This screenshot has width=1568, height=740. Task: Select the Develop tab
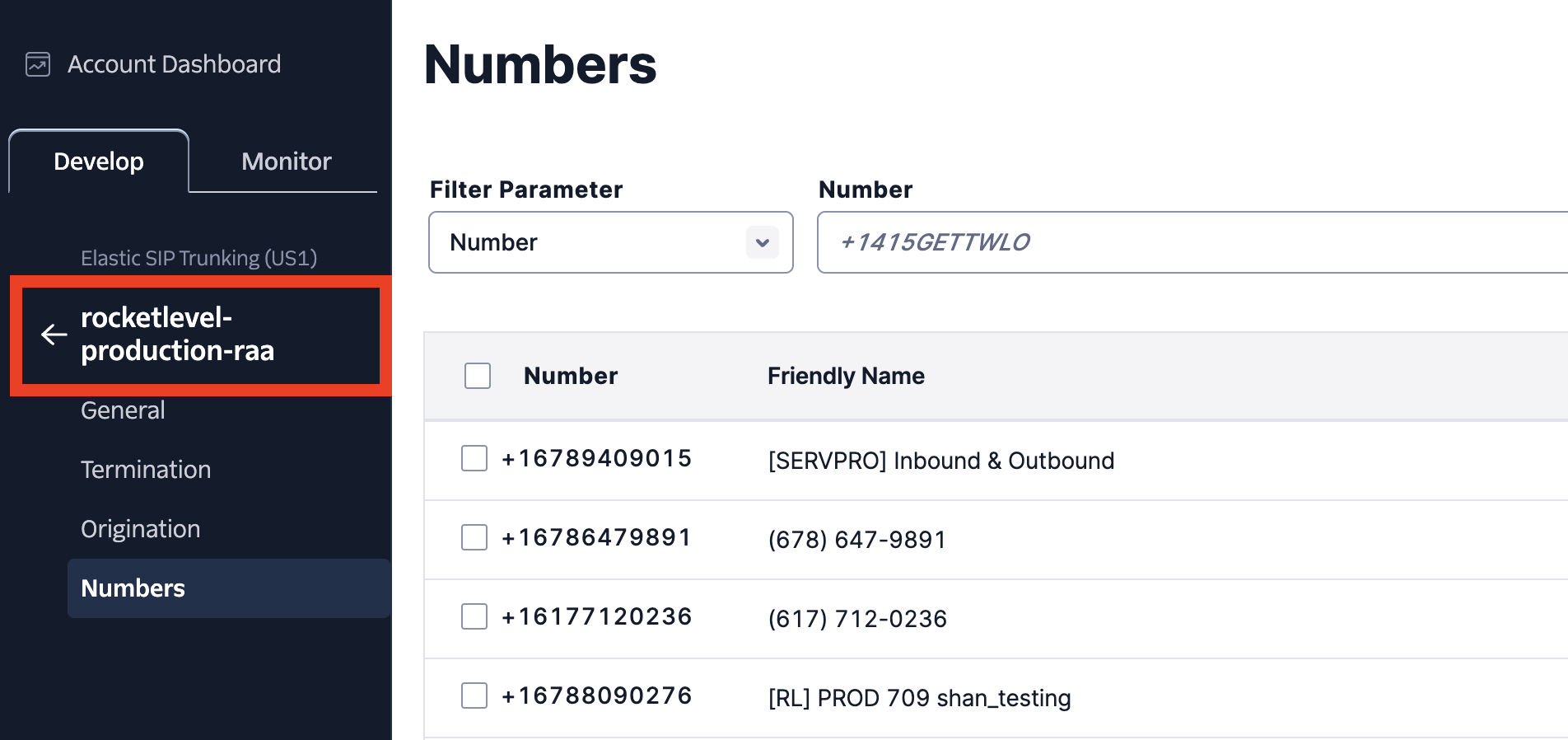pos(99,162)
